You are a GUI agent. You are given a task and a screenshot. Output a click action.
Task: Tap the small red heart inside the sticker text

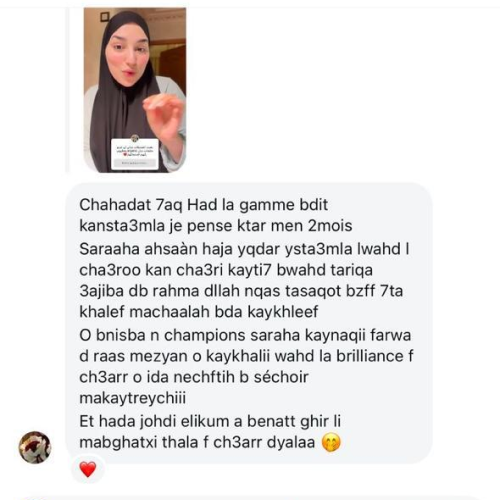pyautogui.click(x=125, y=155)
